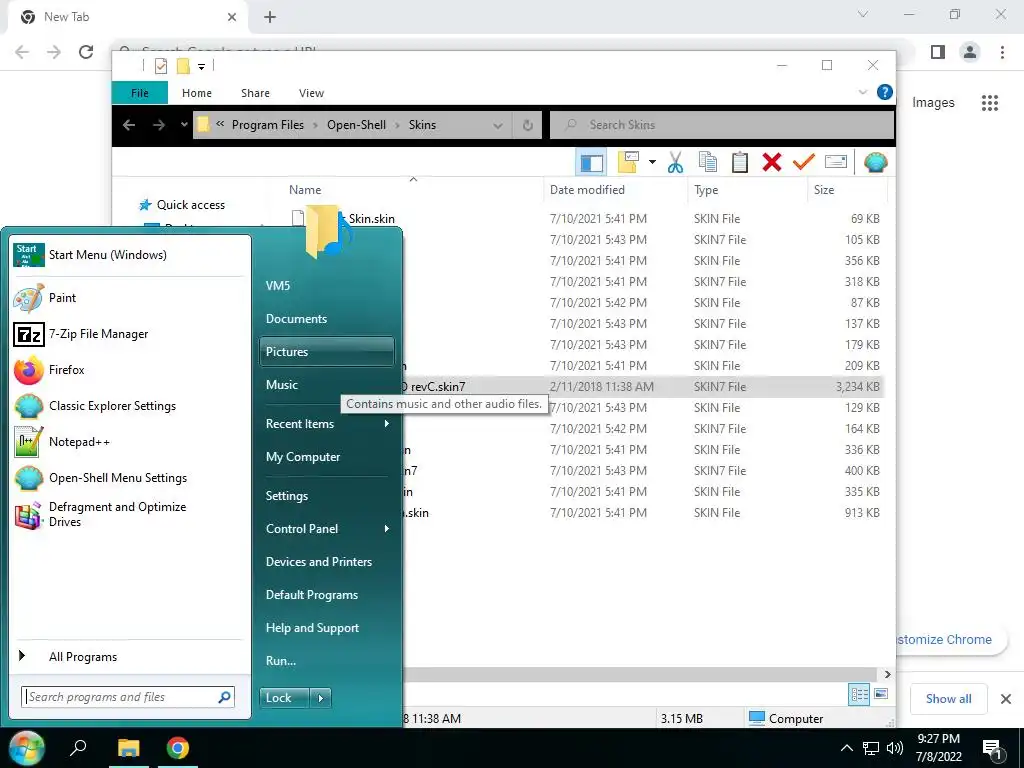The image size is (1024, 768).
Task: Click the Images link in Chrome
Action: tap(933, 103)
